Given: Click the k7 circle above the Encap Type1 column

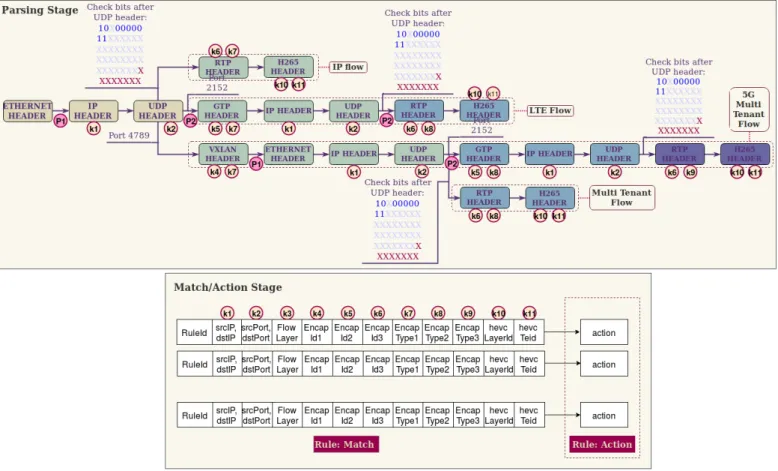Looking at the screenshot, I should point(408,313).
